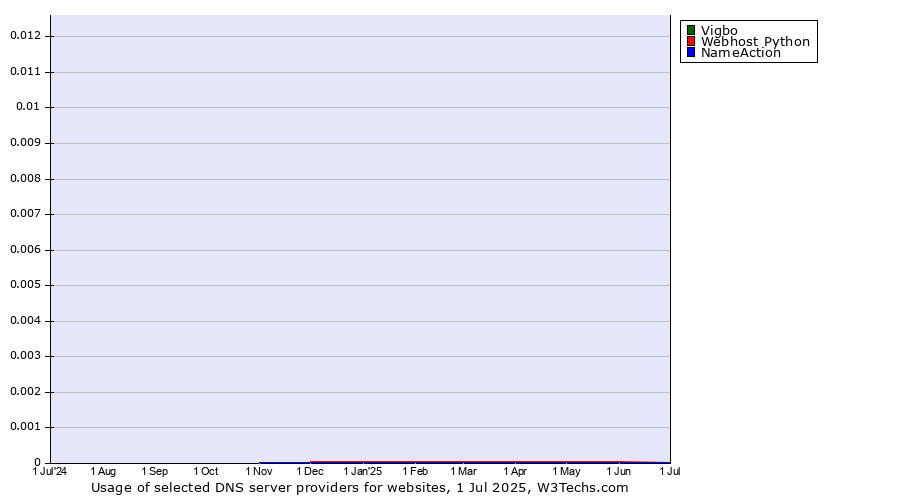Click the 1 Jul'24 x-axis label
The image size is (900, 500).
pyautogui.click(x=50, y=471)
